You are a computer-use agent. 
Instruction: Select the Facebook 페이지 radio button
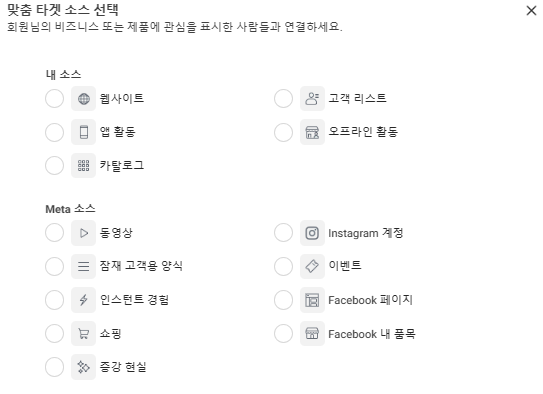(x=283, y=300)
